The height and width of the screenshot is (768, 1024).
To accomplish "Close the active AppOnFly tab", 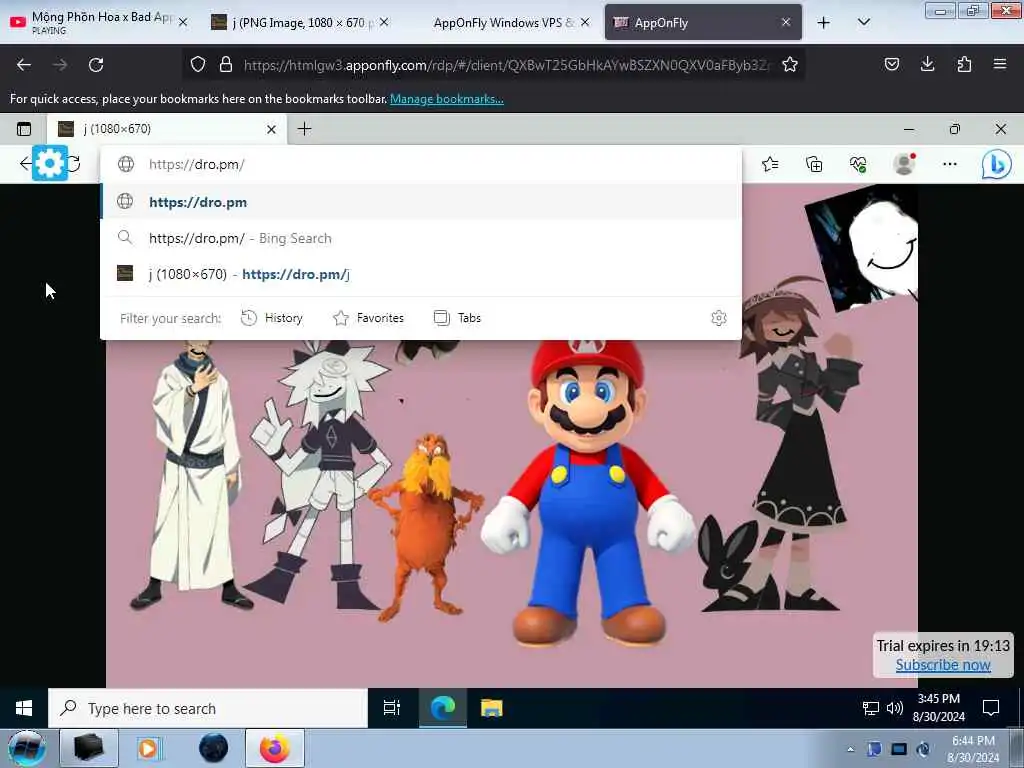I will tap(786, 22).
